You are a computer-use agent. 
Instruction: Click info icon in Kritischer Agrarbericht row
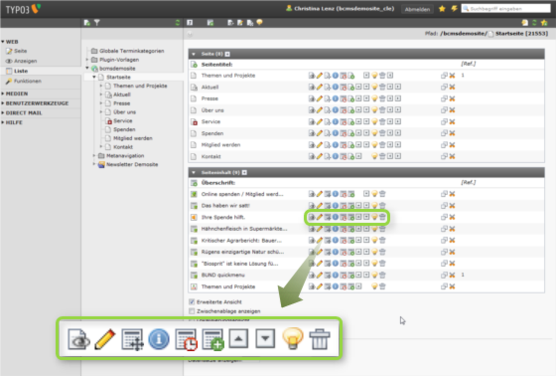335,240
